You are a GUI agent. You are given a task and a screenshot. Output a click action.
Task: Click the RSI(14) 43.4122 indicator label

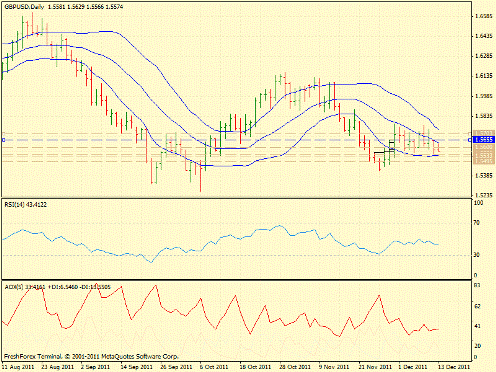pos(26,205)
